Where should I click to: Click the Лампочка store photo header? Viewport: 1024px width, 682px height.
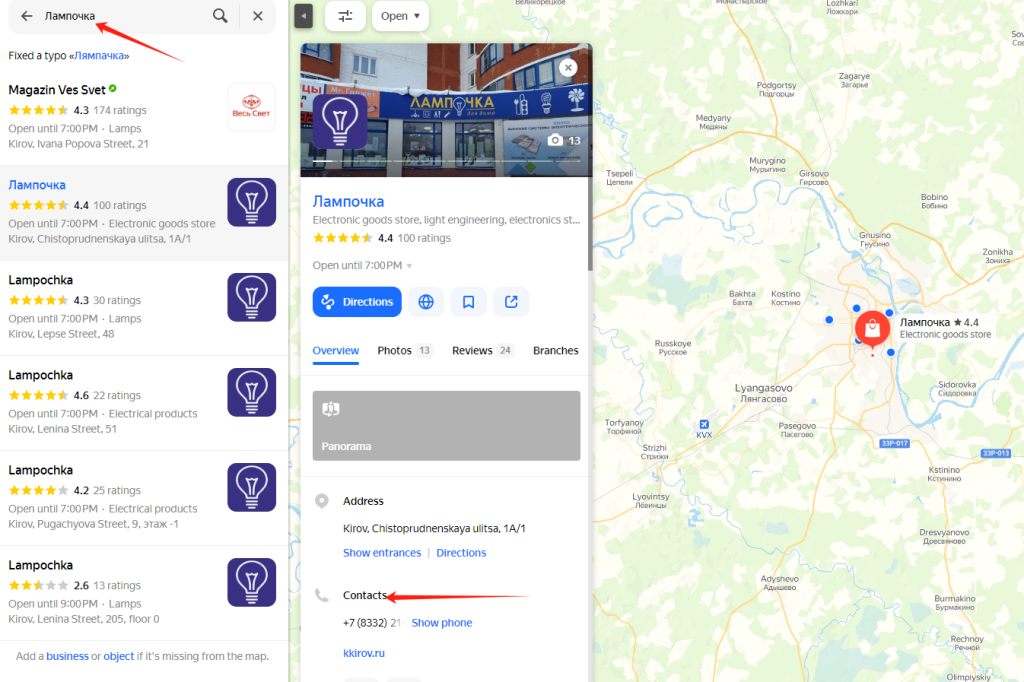tap(446, 110)
